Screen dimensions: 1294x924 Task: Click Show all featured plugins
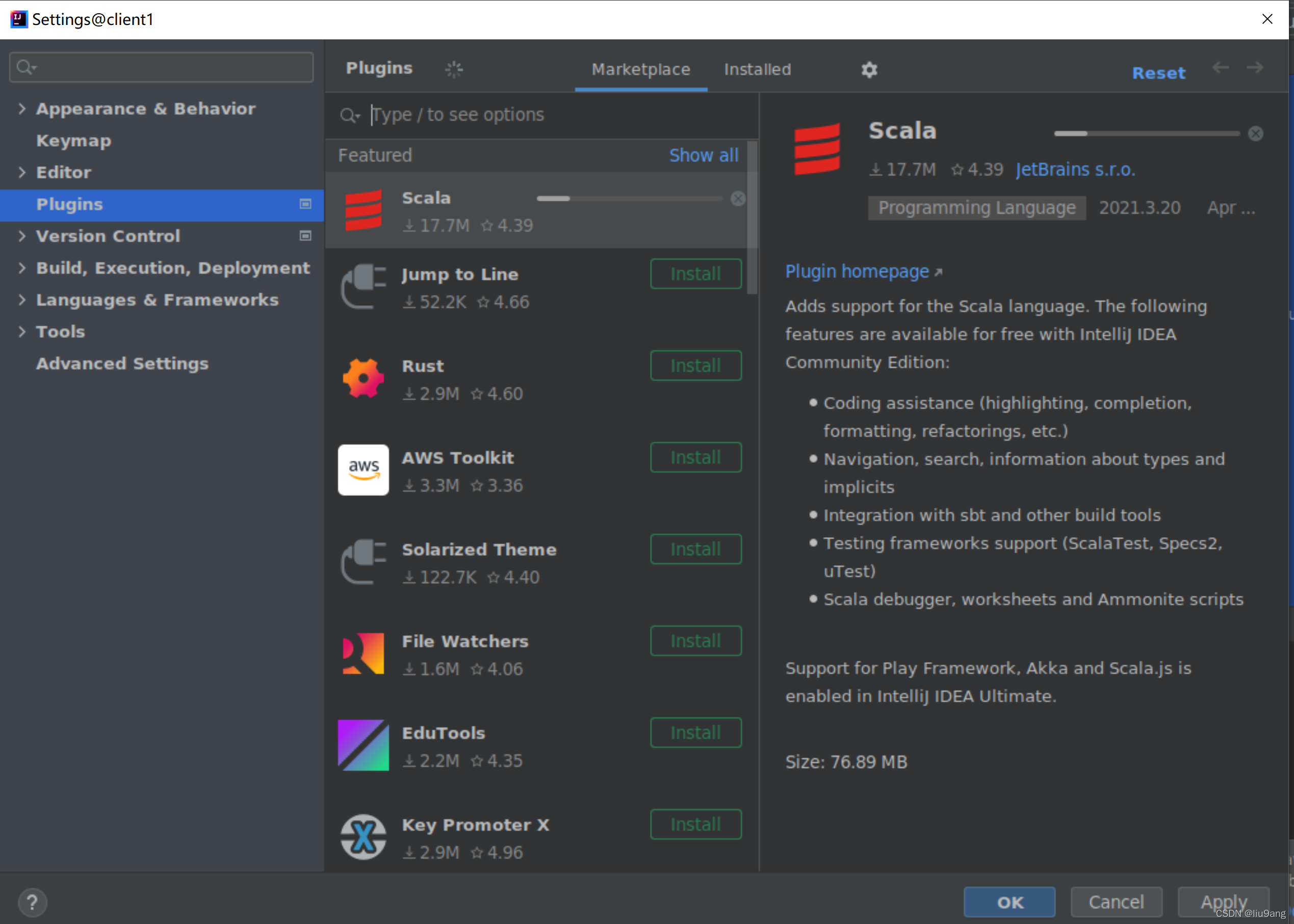[703, 155]
